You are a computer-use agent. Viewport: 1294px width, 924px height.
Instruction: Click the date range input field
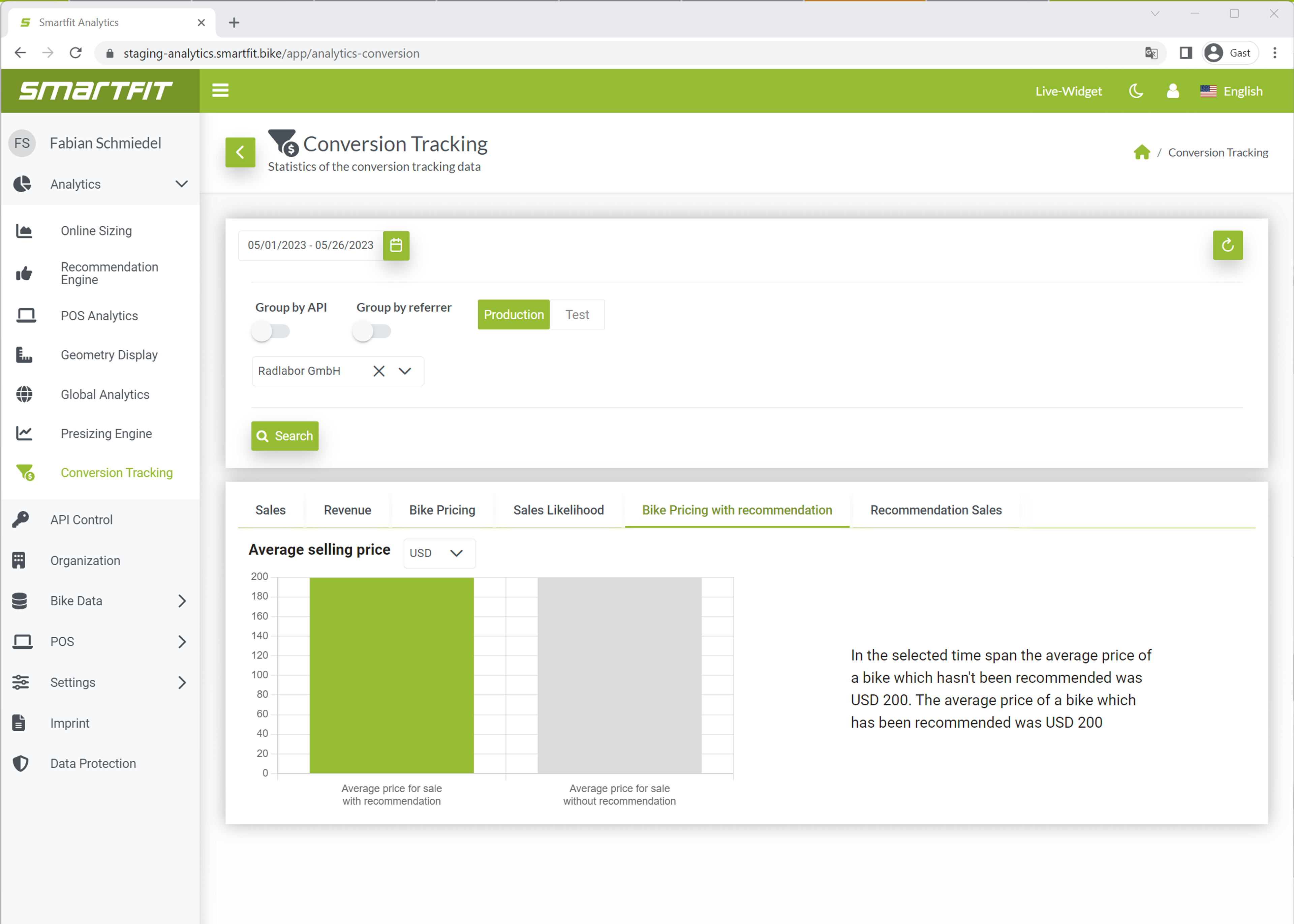point(310,245)
